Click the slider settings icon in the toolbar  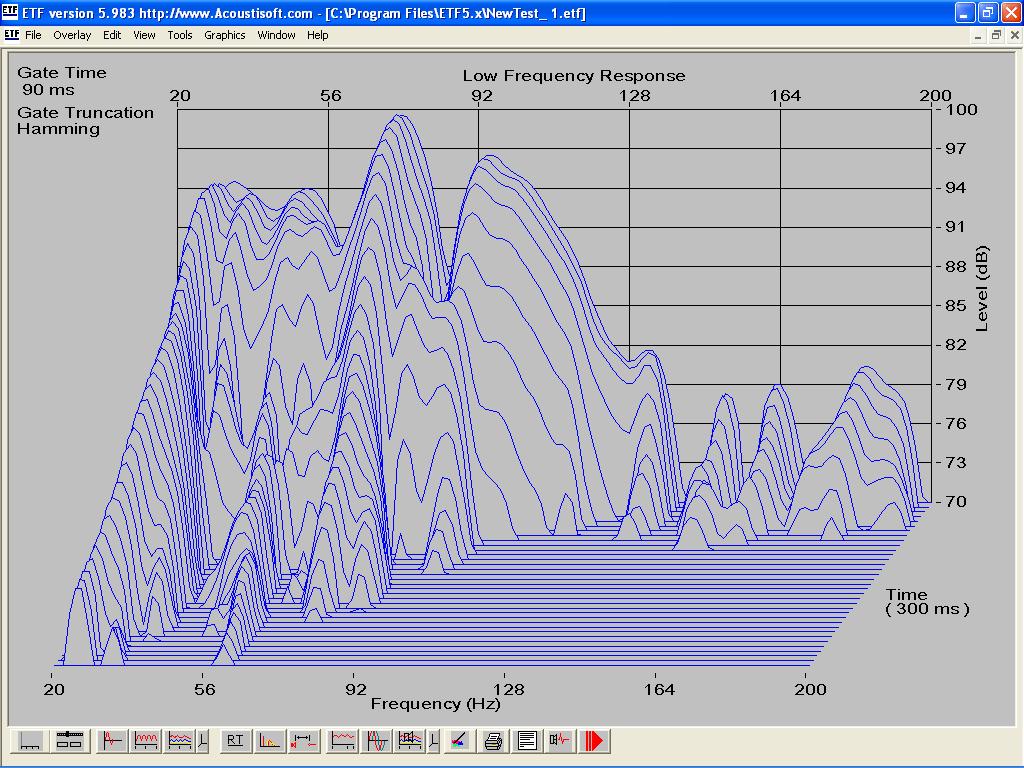coord(68,741)
